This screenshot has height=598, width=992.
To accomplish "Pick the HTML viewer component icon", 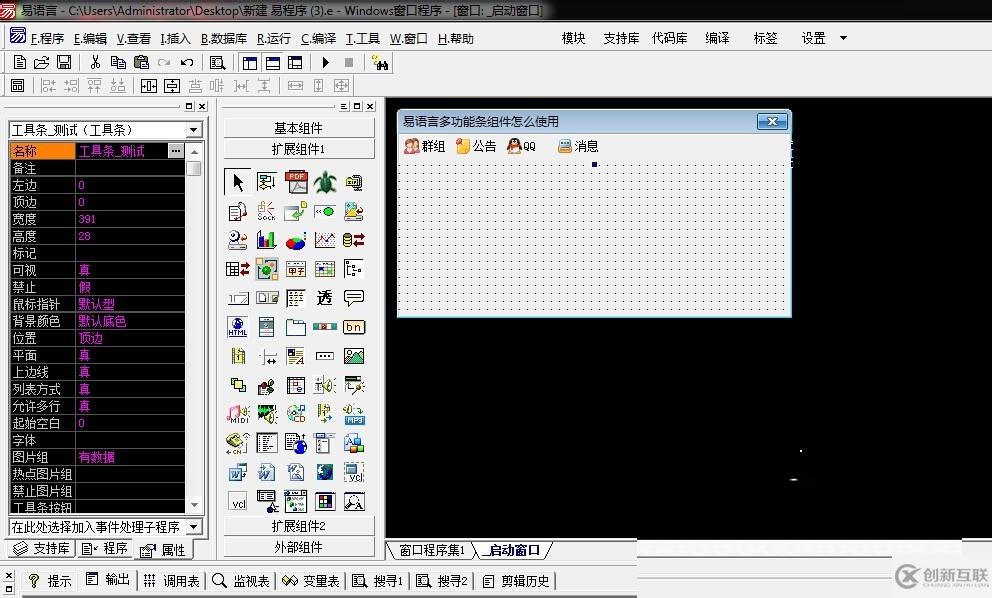I will point(238,327).
